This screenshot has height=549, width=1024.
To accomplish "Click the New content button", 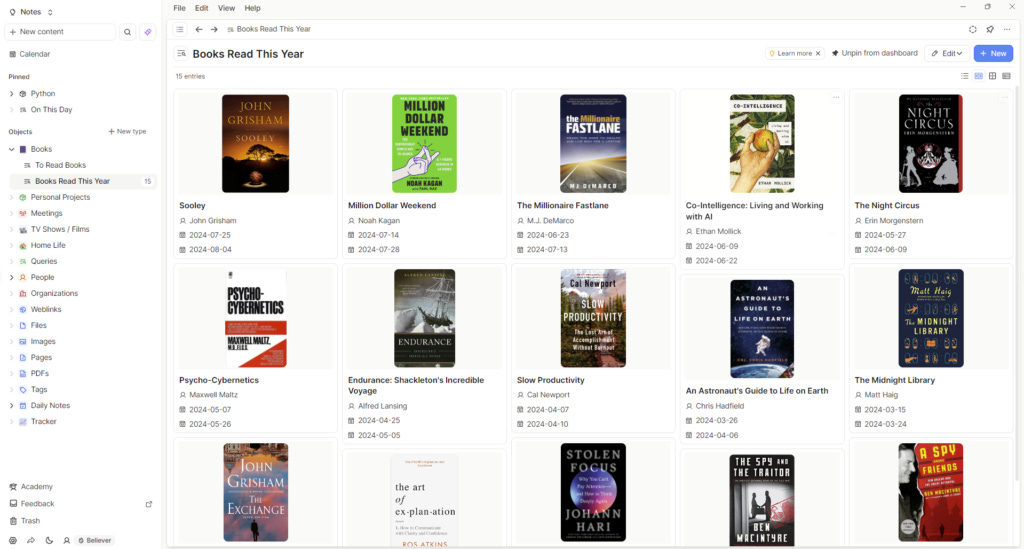I will point(60,31).
